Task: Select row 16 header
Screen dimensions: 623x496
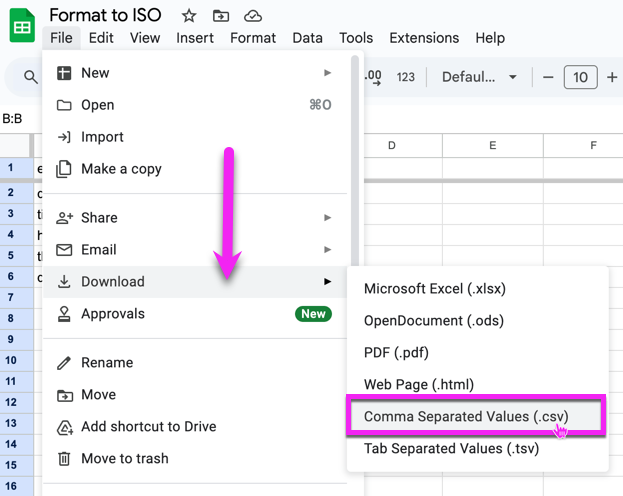Action: pos(17,486)
